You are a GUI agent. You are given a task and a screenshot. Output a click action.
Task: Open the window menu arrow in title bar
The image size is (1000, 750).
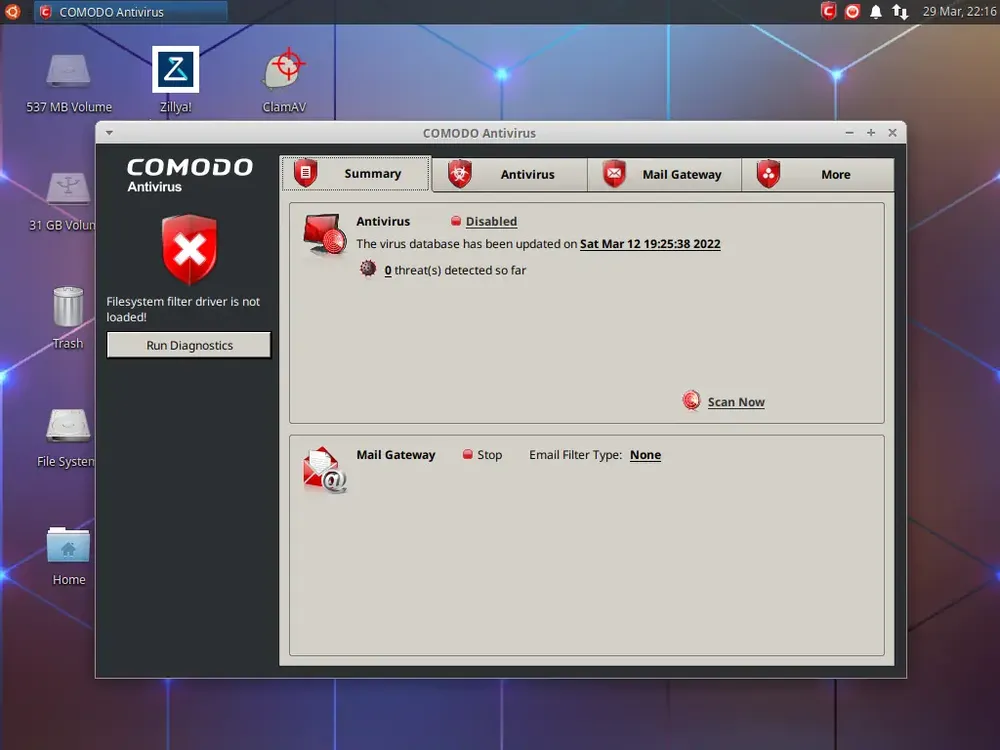tap(110, 133)
